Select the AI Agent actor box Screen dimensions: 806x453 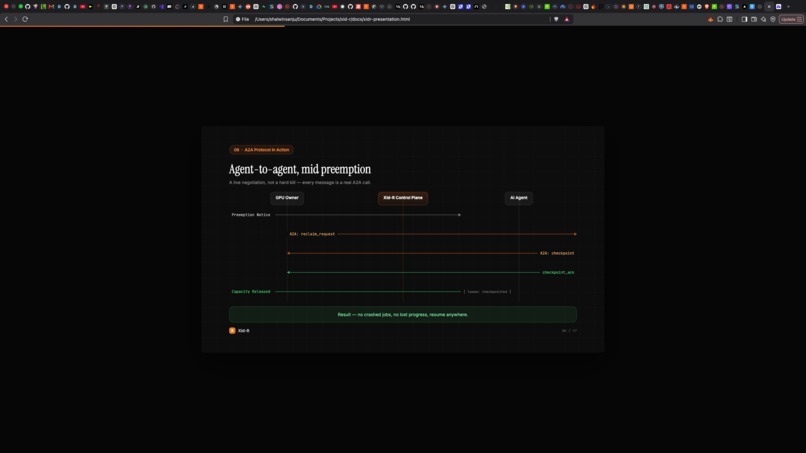tap(519, 198)
